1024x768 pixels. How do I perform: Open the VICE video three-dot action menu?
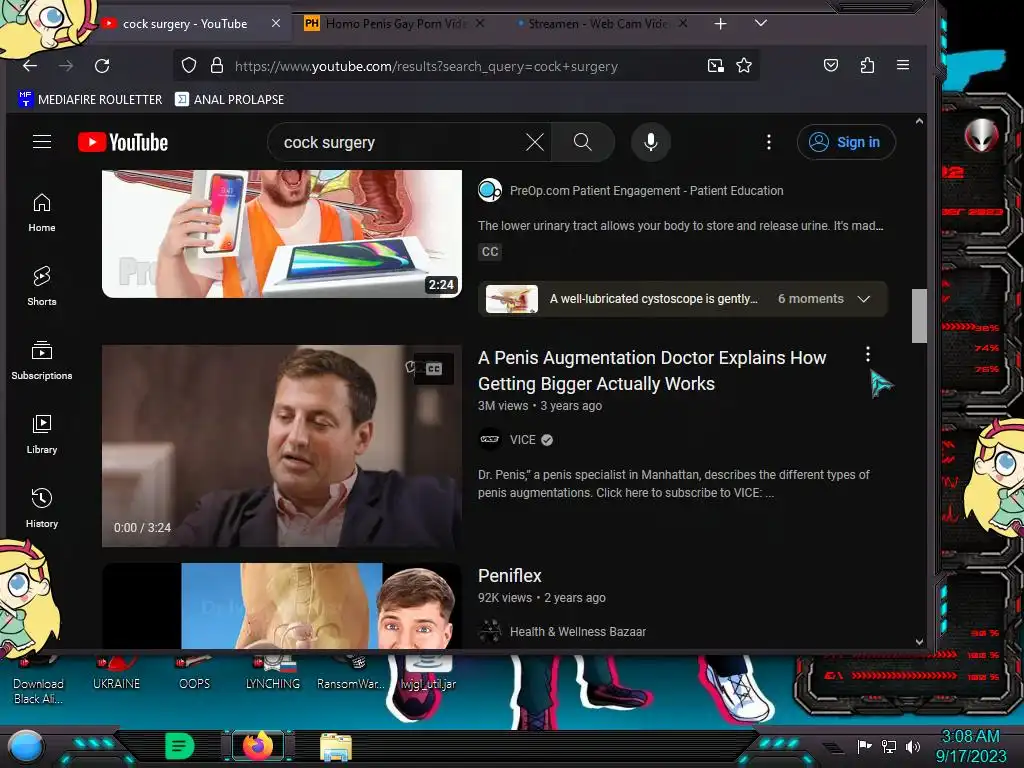[x=867, y=354]
